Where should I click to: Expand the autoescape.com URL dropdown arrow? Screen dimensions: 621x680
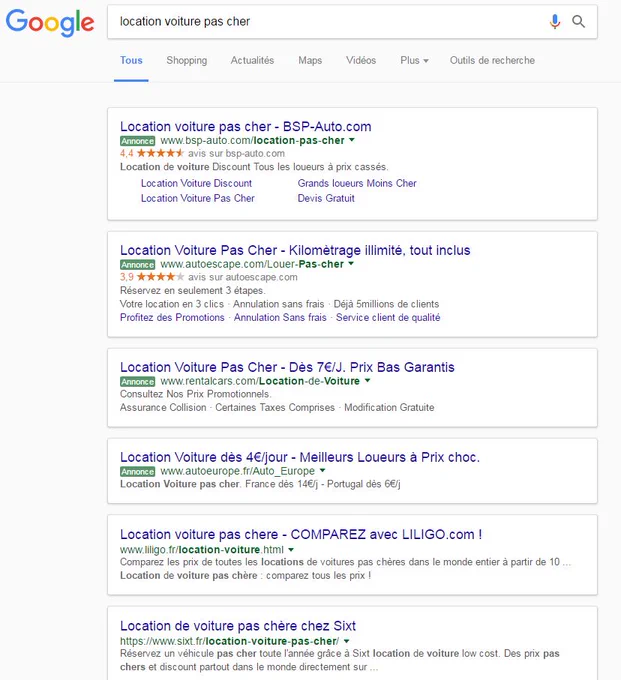(x=351, y=264)
